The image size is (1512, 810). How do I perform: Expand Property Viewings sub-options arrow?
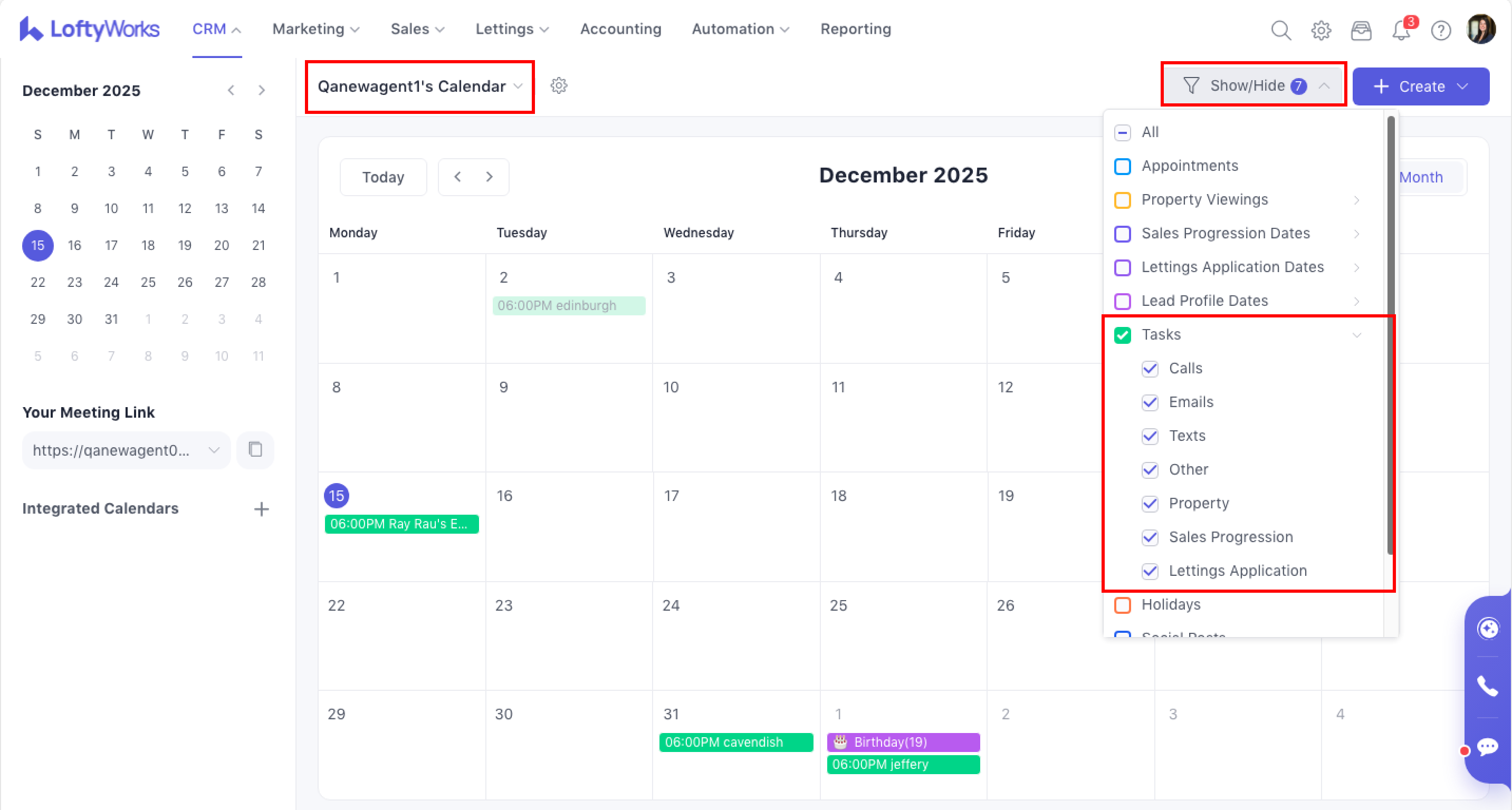[x=1356, y=200]
